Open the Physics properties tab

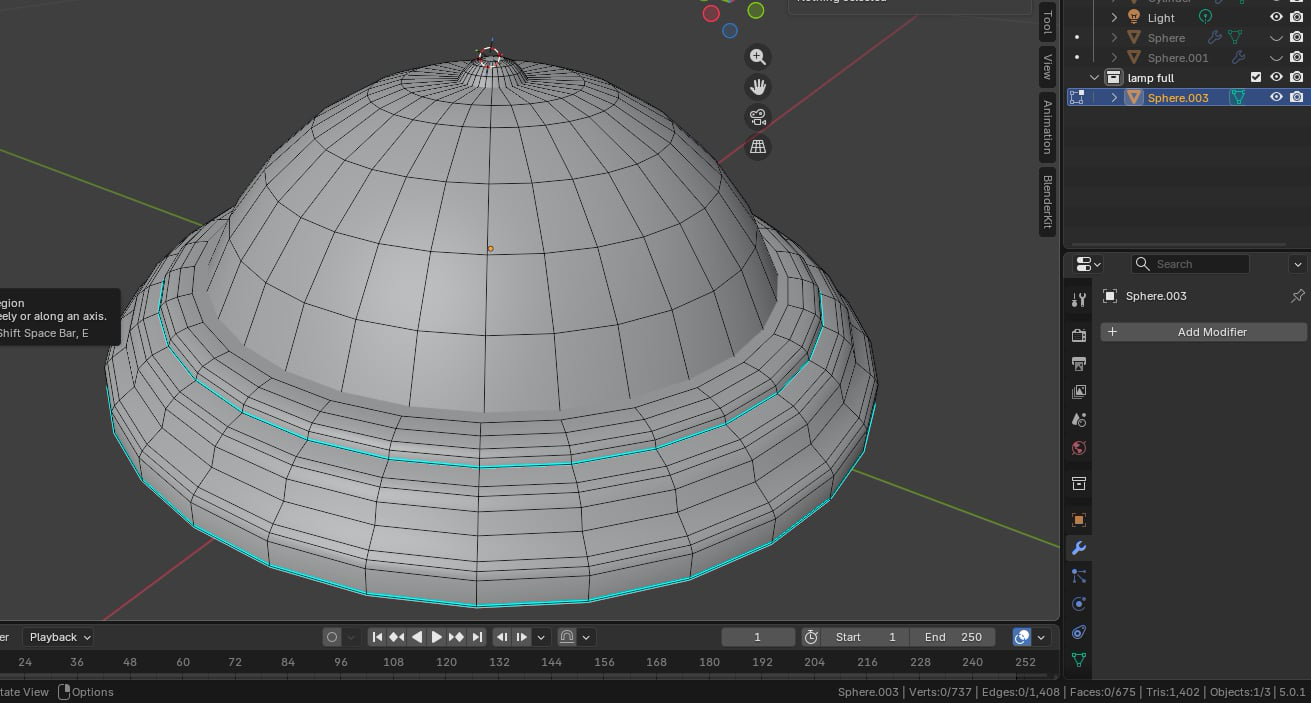(1078, 603)
